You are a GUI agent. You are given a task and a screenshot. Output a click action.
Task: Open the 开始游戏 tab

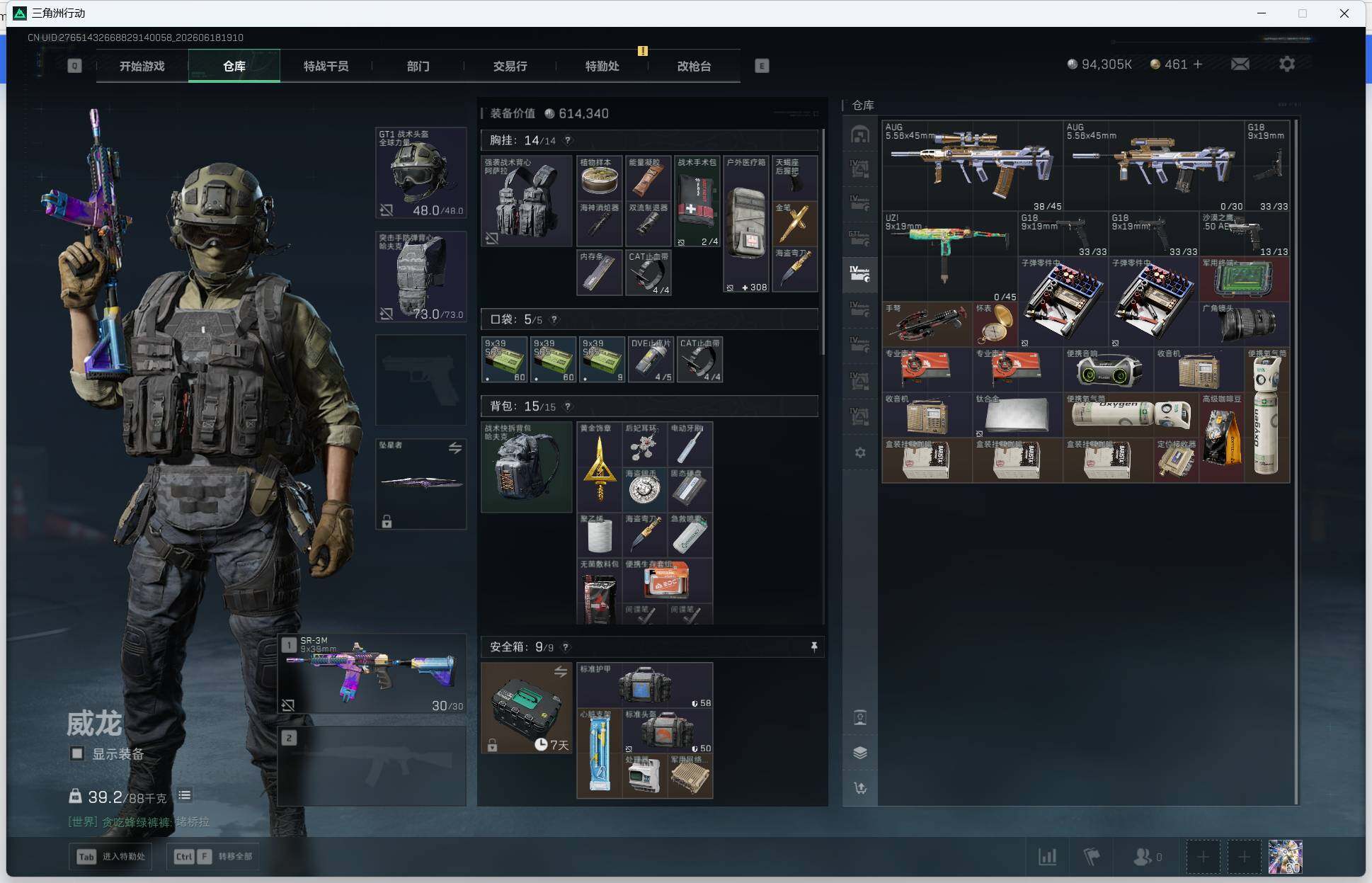click(x=142, y=66)
